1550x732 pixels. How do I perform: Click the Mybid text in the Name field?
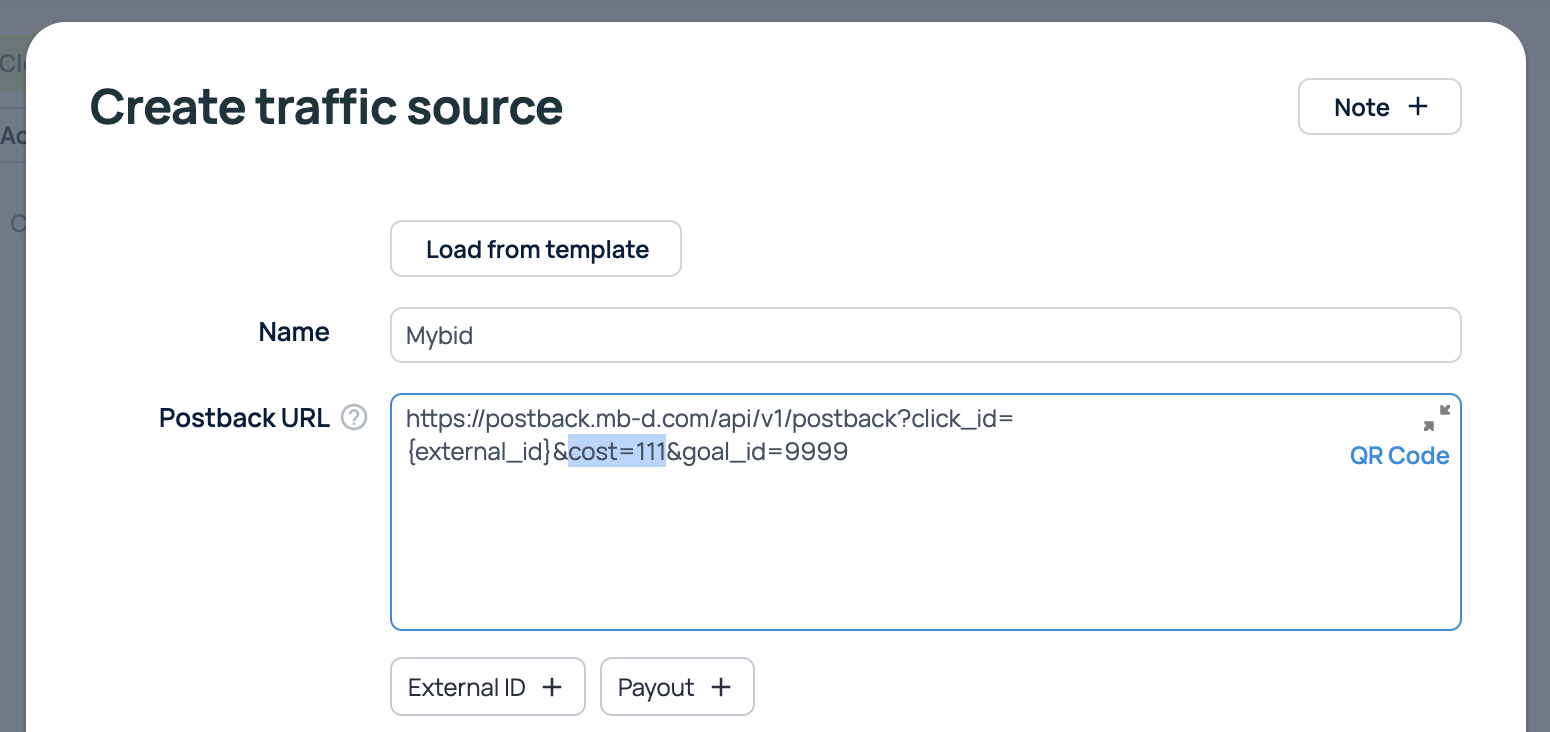440,336
